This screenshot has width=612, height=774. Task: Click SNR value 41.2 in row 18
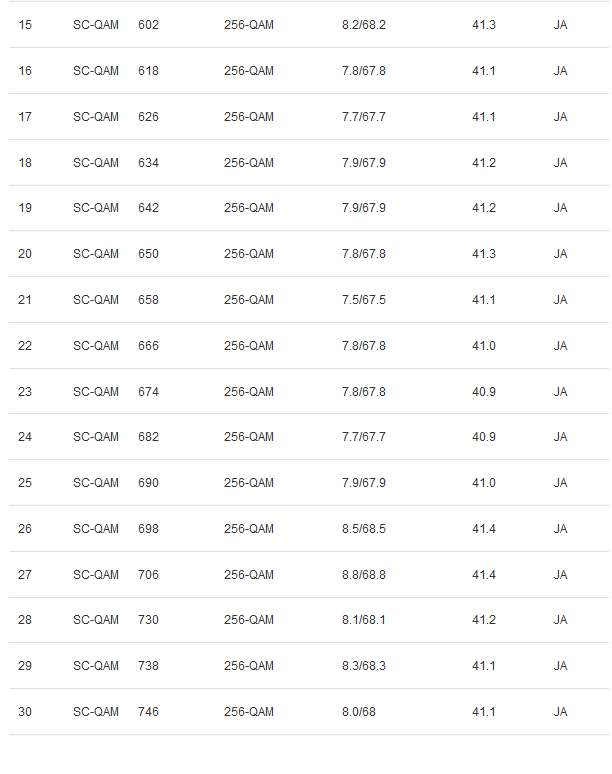coord(484,162)
